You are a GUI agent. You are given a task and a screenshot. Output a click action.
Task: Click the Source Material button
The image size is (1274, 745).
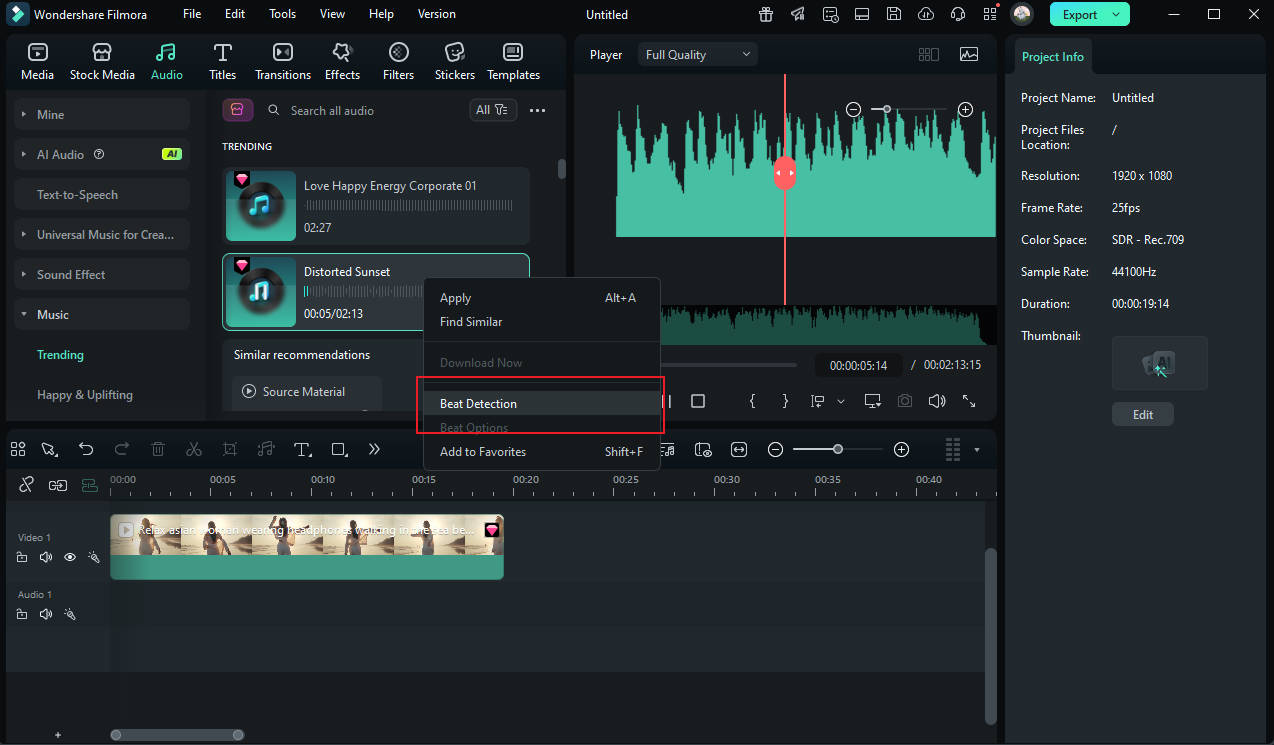click(x=306, y=392)
